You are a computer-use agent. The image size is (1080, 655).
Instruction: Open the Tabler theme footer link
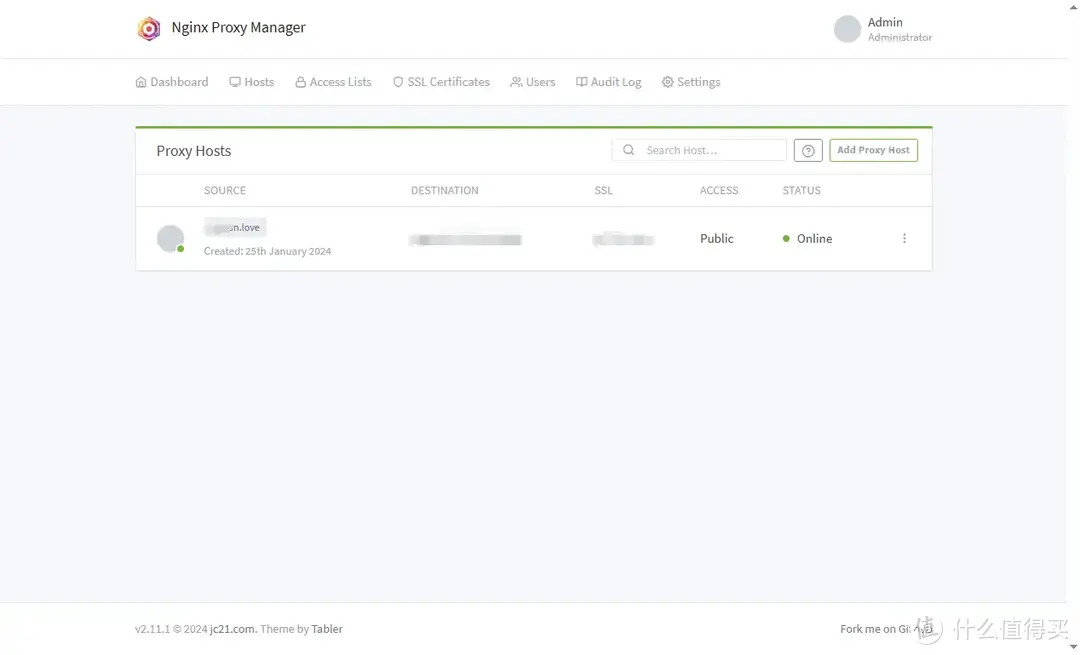326,630
